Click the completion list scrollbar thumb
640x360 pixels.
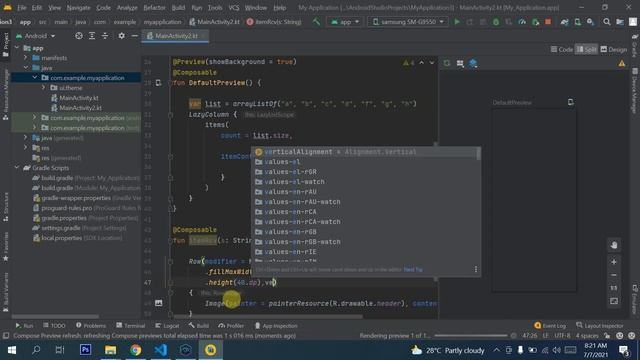coord(478,153)
